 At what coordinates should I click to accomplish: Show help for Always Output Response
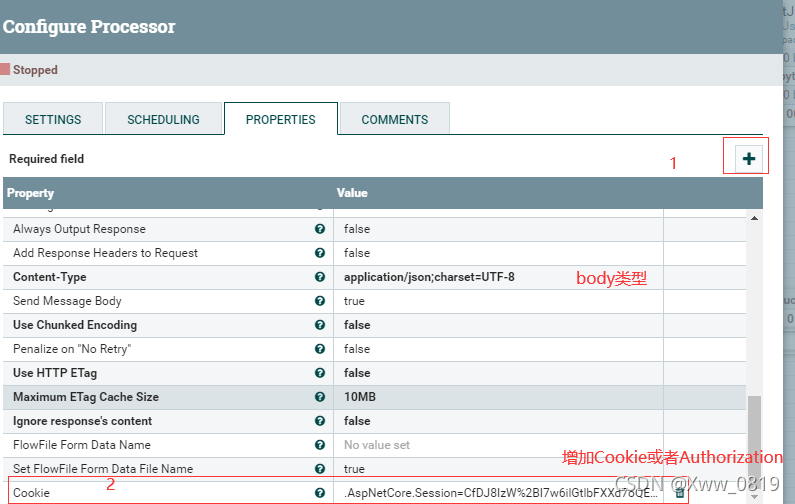coord(319,229)
